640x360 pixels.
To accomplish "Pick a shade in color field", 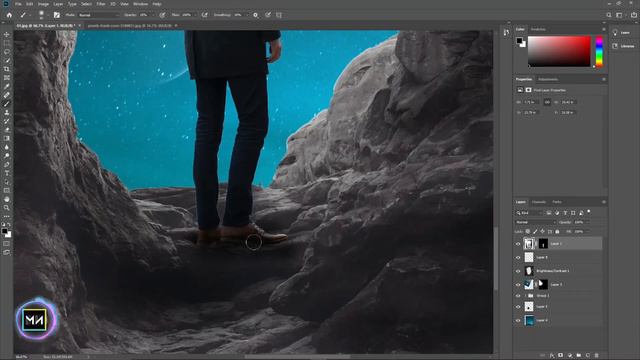I will click(559, 51).
